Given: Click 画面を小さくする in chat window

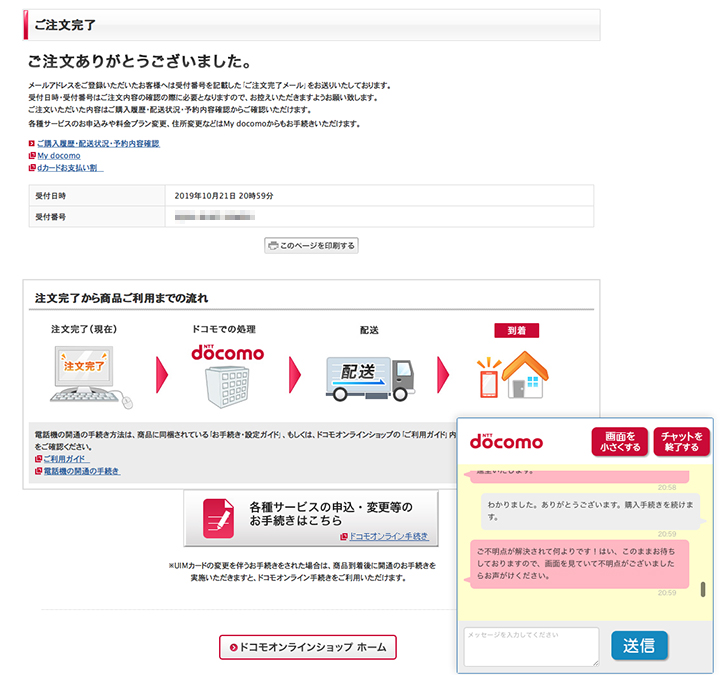Looking at the screenshot, I should (x=620, y=442).
